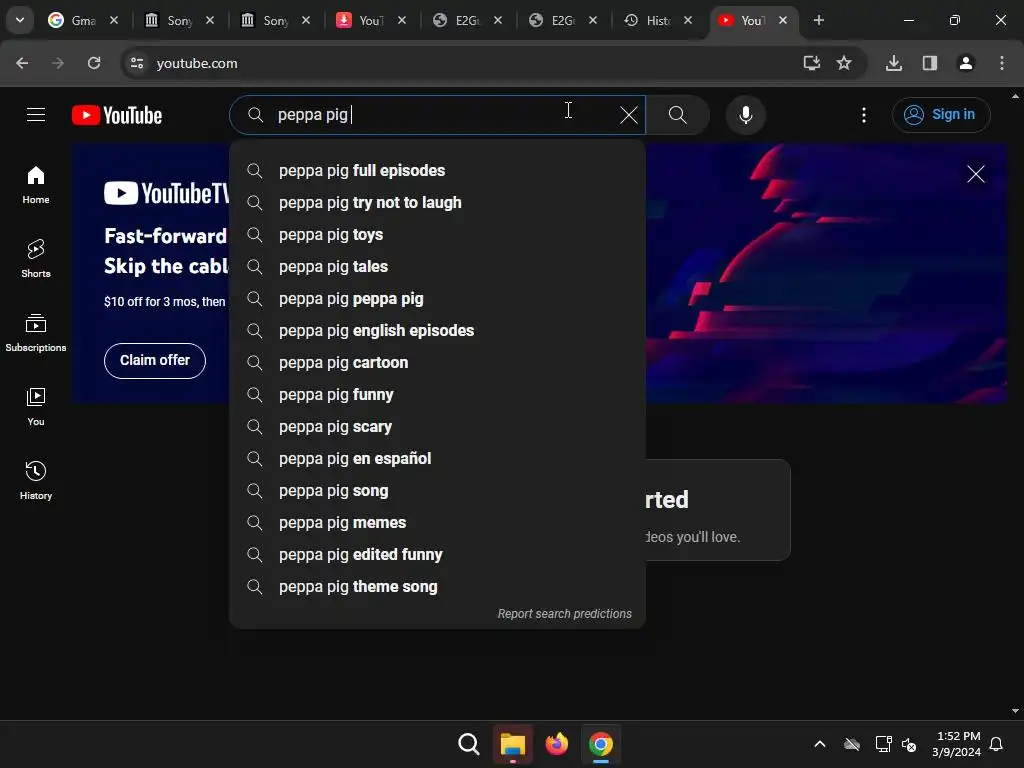Close the Gmail tab
Screen dimensions: 1024x768
pyautogui.click(x=114, y=20)
